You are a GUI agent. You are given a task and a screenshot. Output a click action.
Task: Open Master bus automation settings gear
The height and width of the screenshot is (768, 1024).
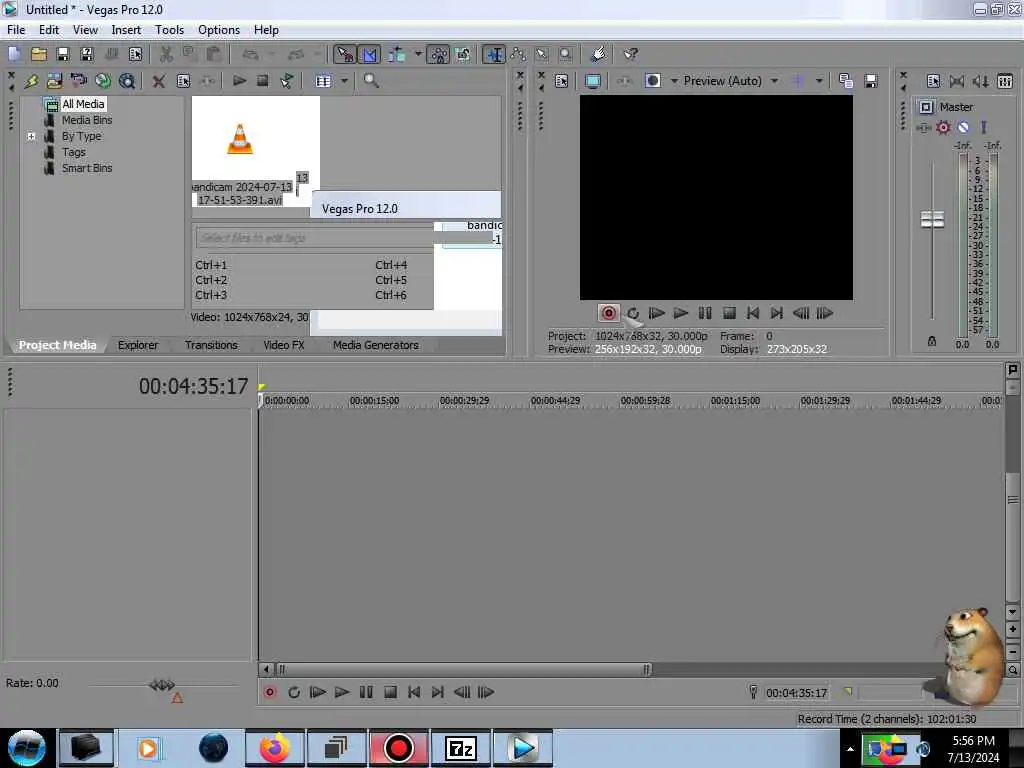[x=943, y=127]
